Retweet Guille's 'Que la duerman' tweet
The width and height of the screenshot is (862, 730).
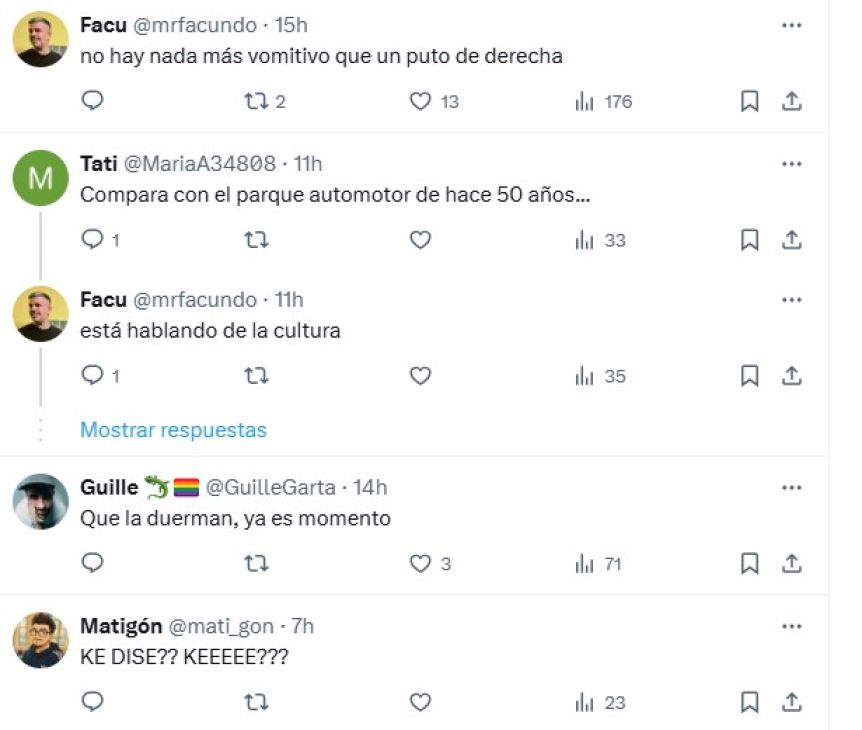(256, 564)
